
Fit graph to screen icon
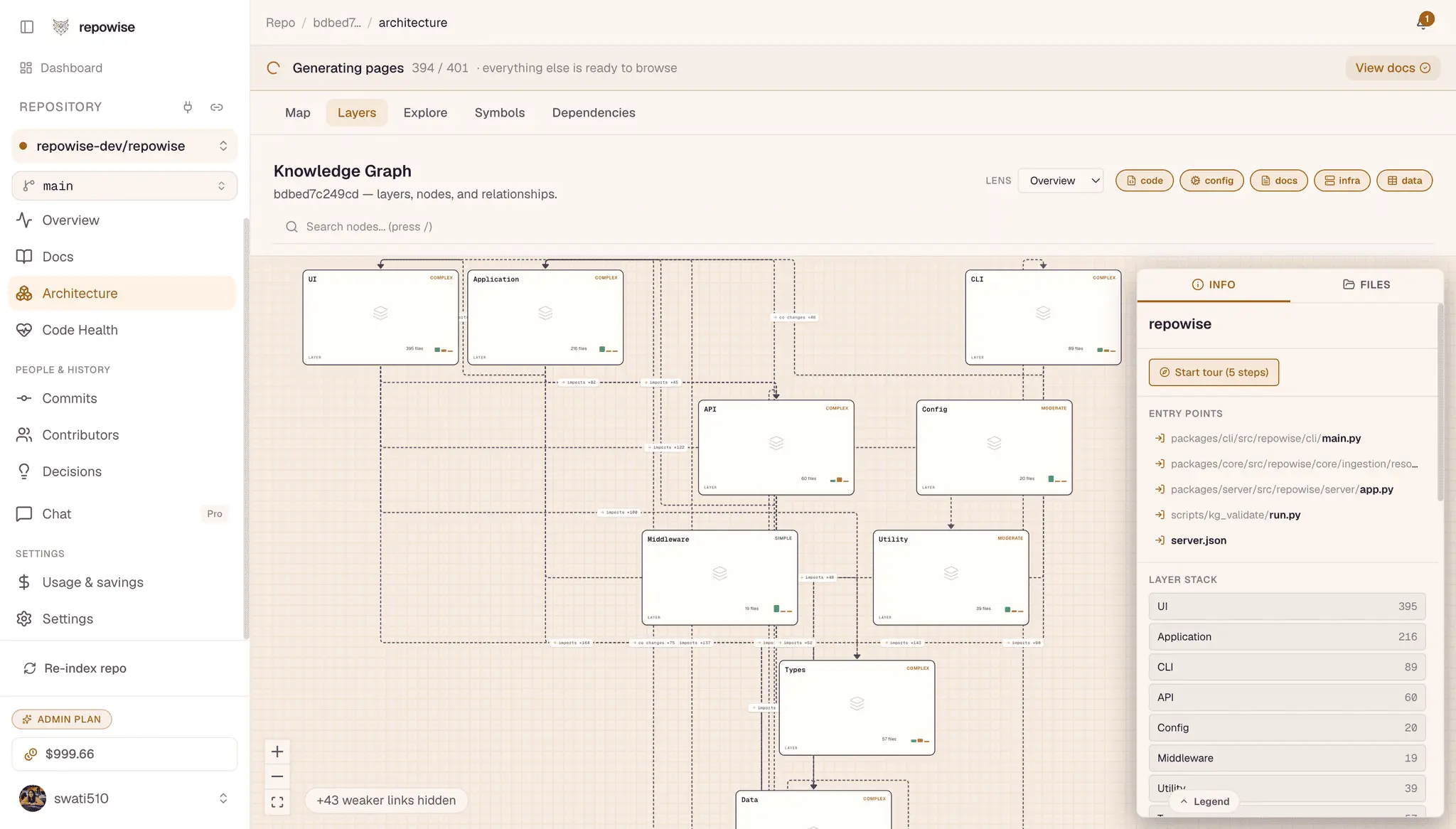(277, 802)
